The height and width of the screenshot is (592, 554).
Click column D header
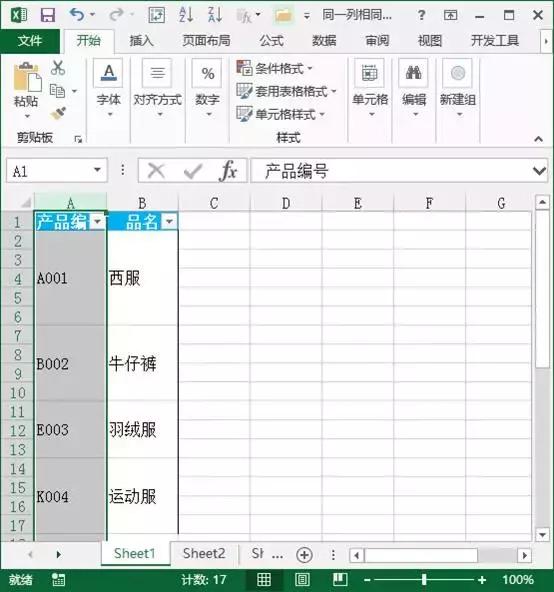[x=286, y=203]
